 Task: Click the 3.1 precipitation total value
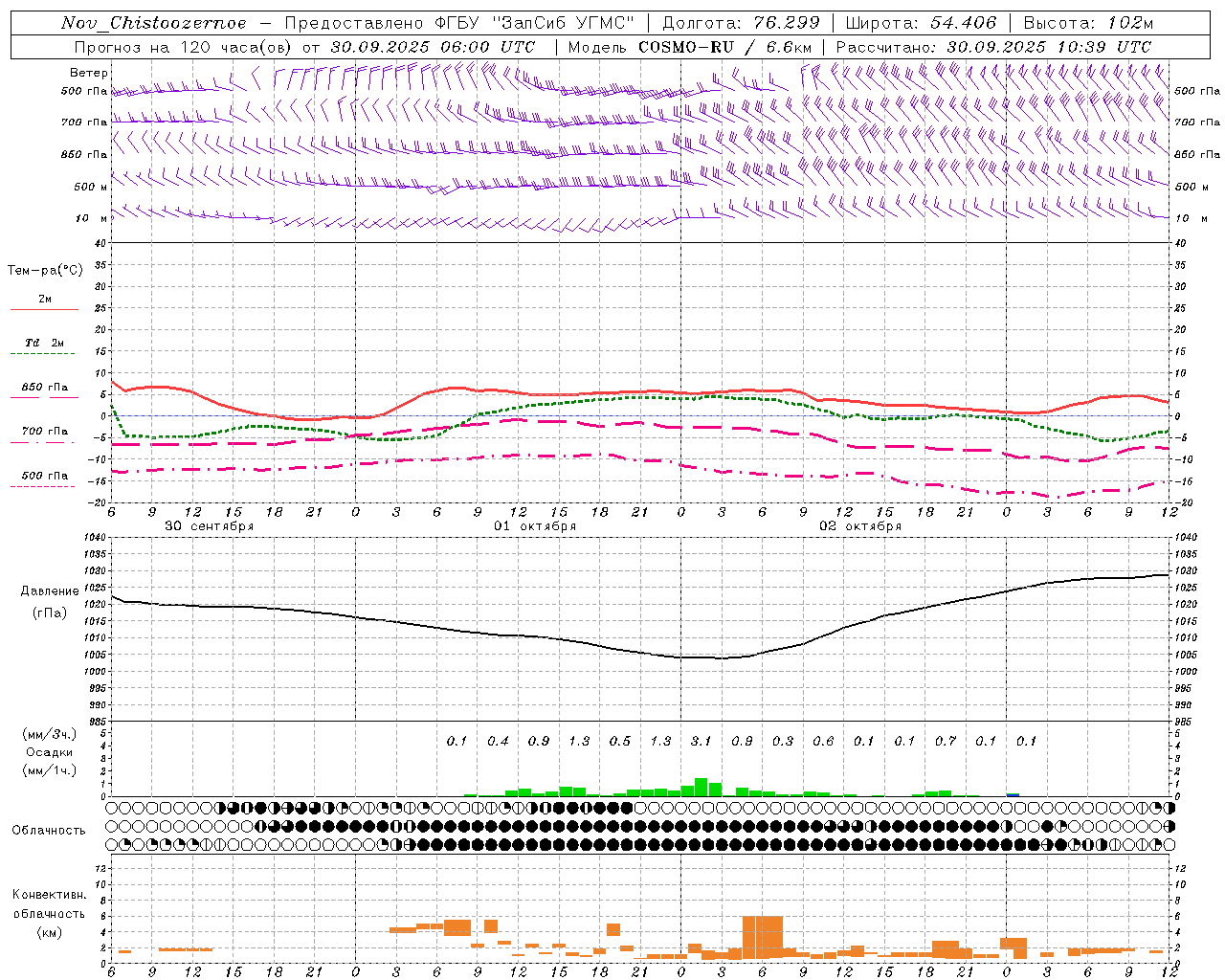tap(701, 741)
